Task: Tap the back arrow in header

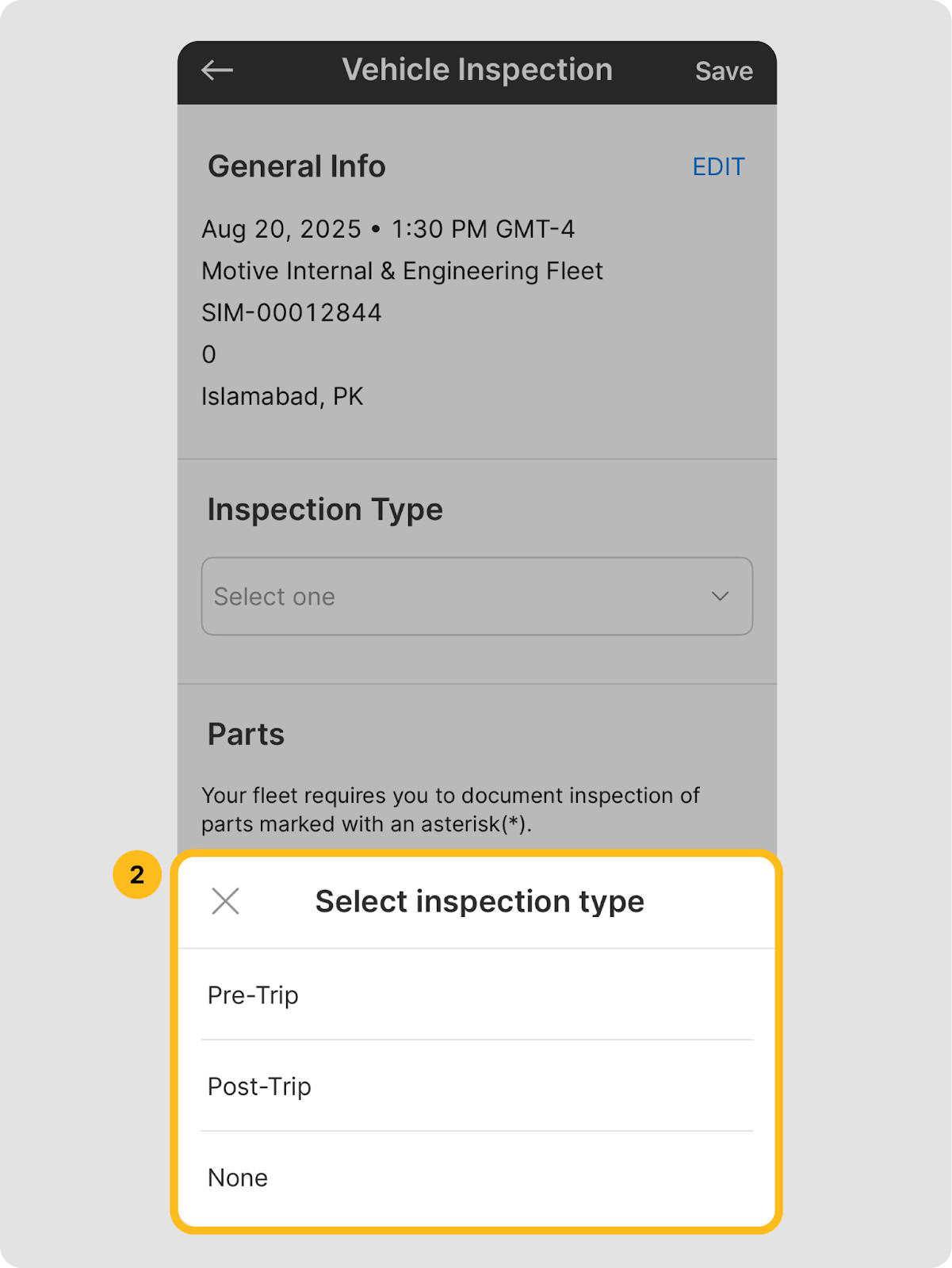Action: (x=216, y=71)
